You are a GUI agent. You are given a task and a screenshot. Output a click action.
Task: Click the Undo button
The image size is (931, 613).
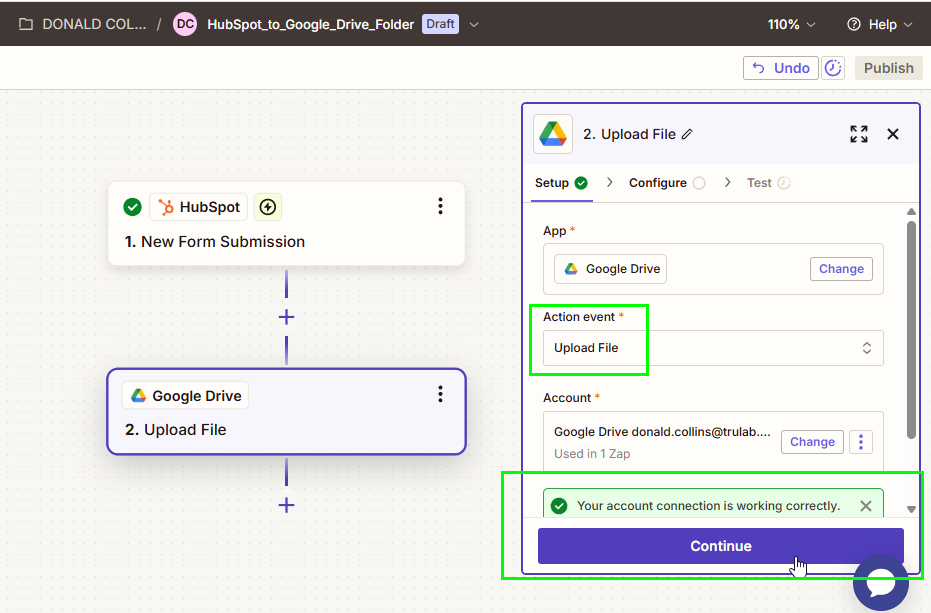click(781, 68)
